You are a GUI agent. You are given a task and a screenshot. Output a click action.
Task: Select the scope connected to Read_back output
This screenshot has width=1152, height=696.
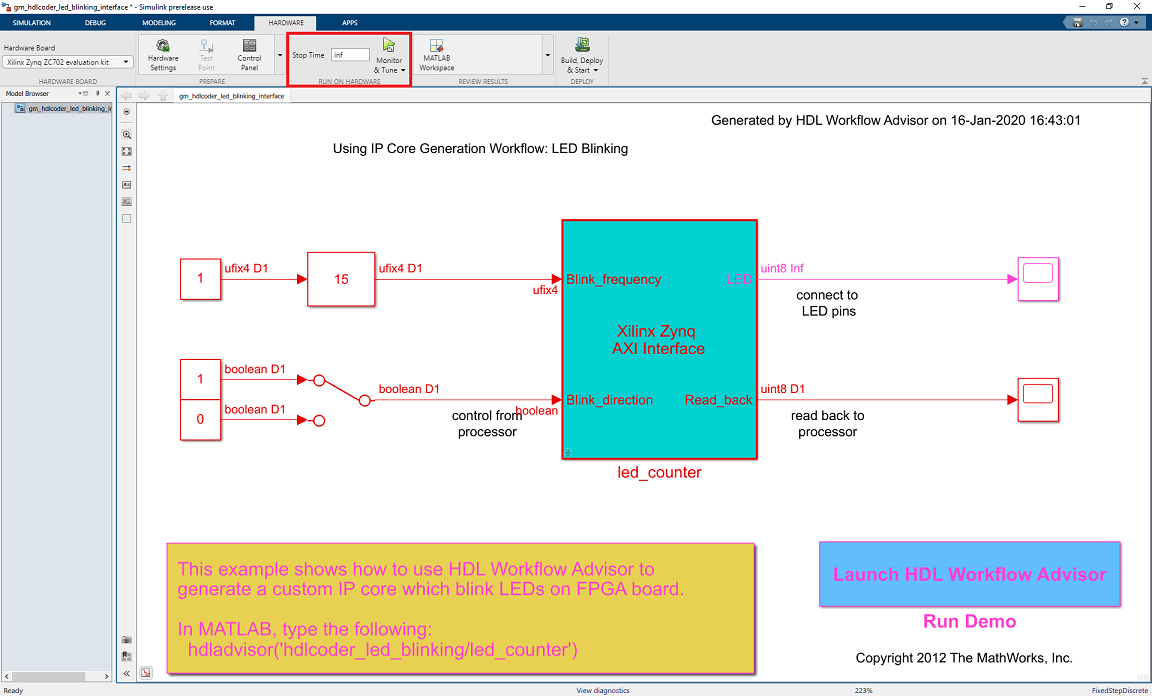tap(1037, 400)
